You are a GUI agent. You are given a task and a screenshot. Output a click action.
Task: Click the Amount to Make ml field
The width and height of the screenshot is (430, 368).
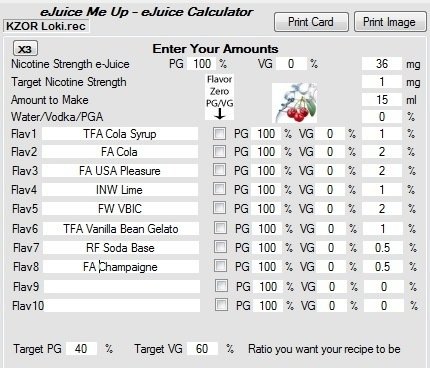[382, 99]
